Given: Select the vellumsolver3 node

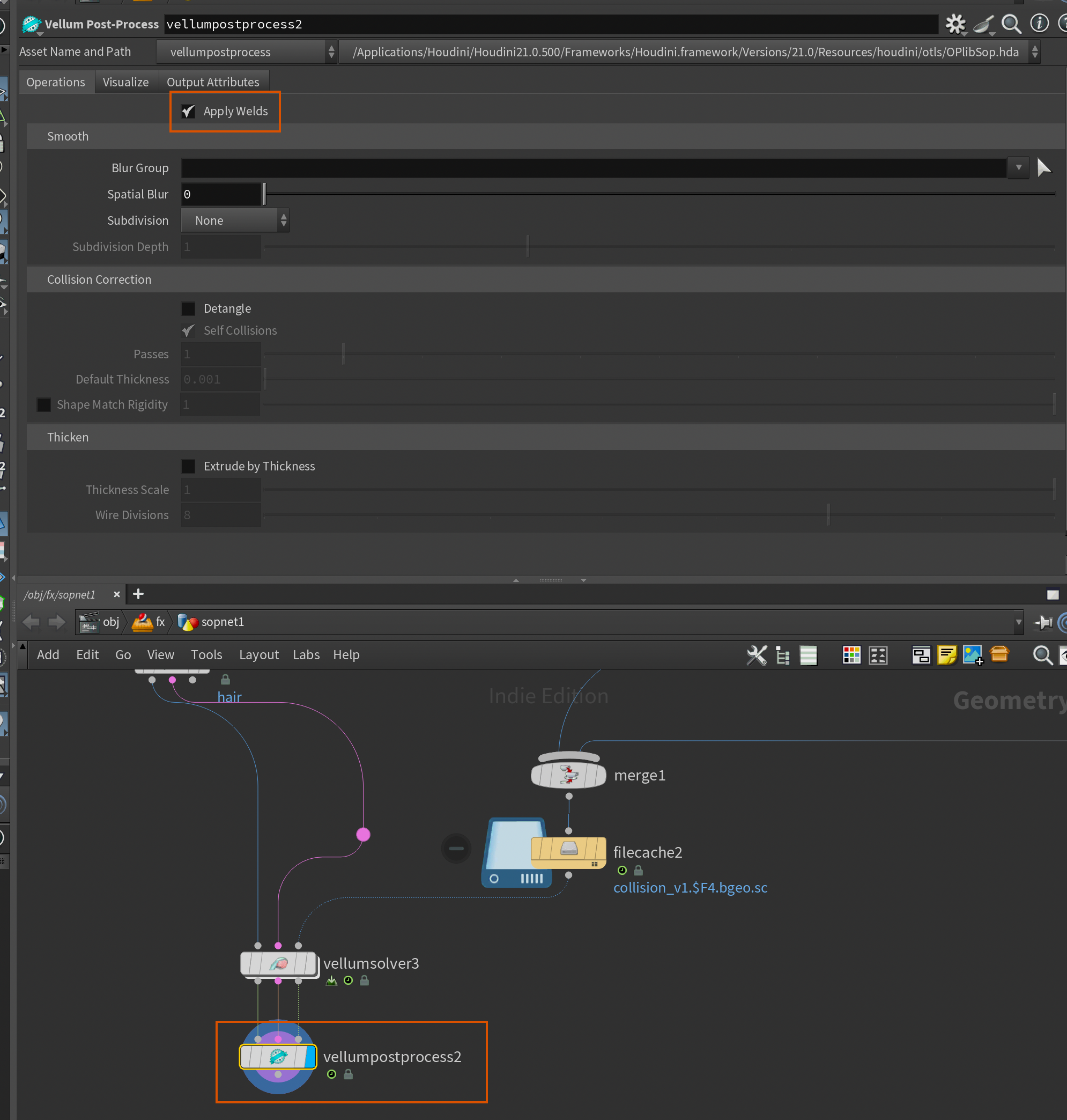Looking at the screenshot, I should coord(278,963).
